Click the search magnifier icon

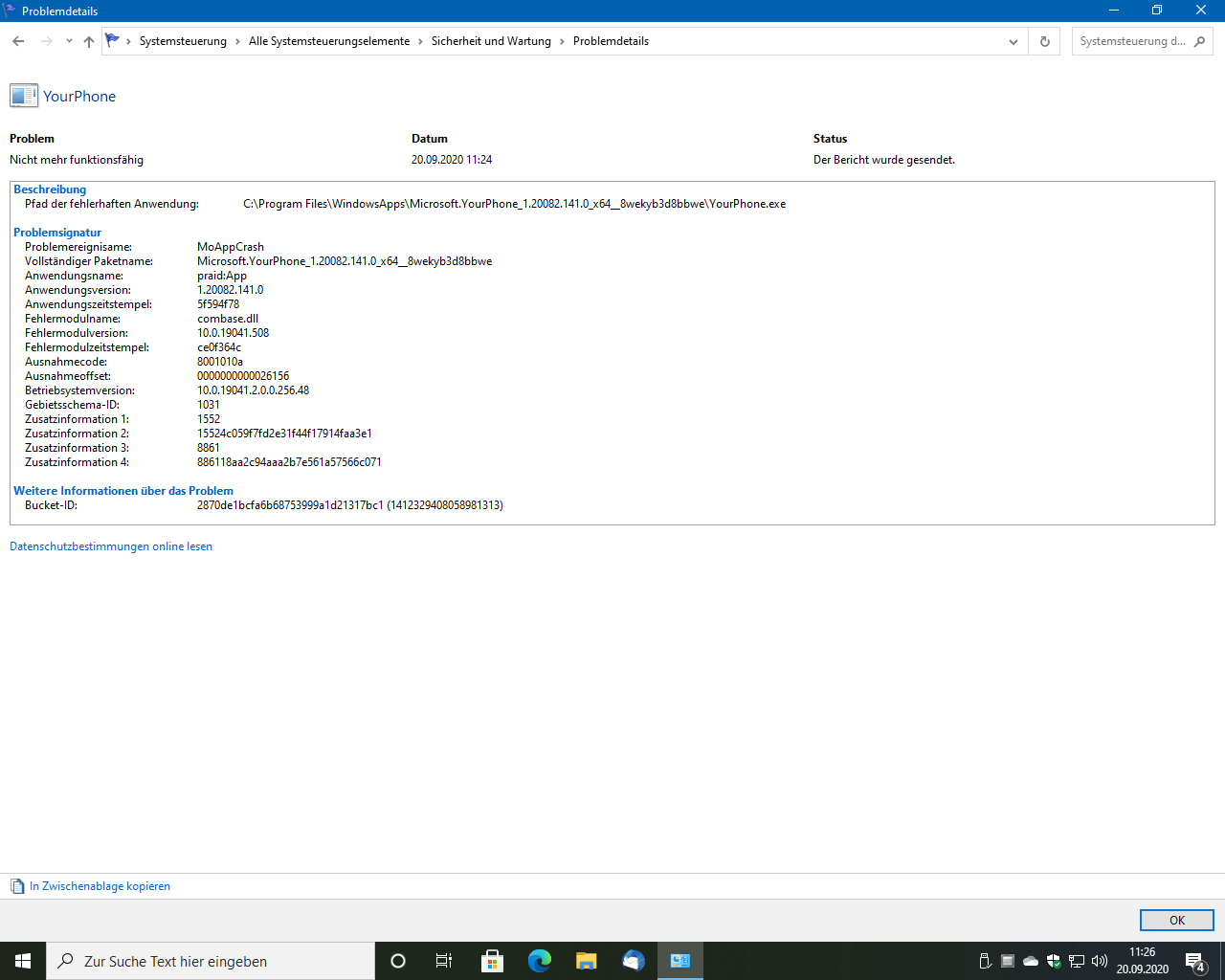[x=1200, y=41]
